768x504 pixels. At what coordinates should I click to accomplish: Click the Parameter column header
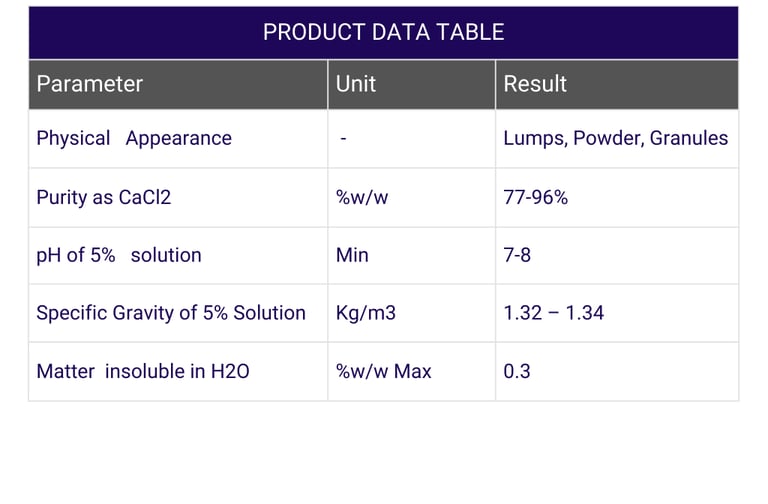(90, 84)
